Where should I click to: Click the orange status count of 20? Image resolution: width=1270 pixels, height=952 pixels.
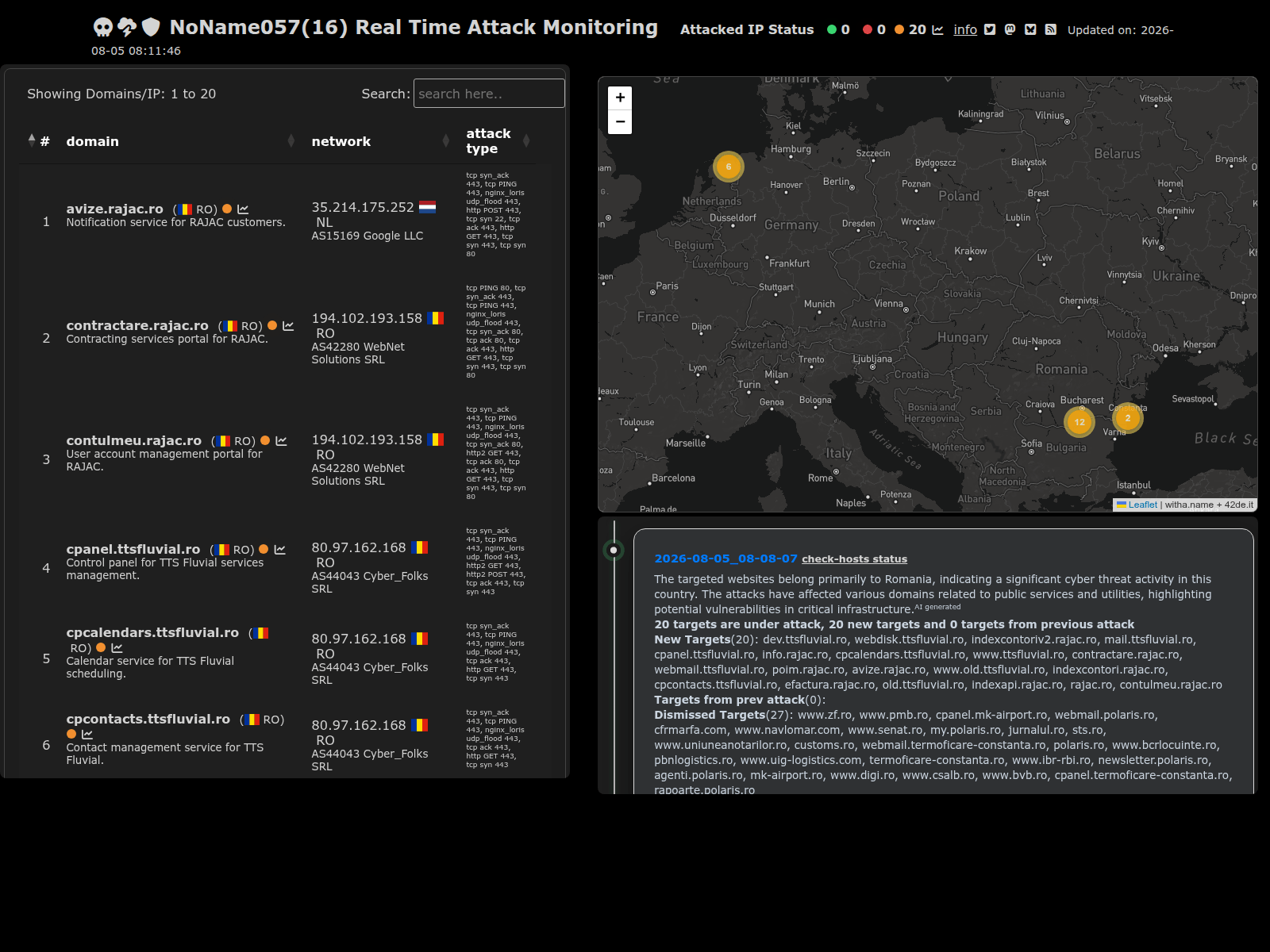click(x=910, y=30)
